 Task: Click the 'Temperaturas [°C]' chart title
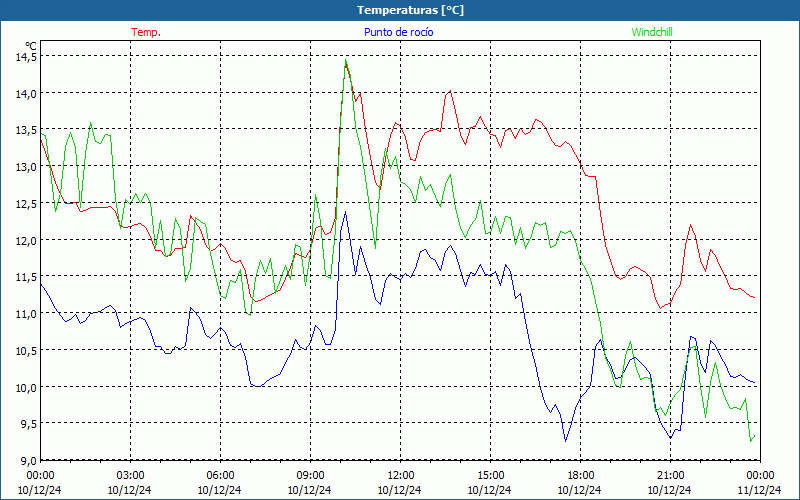tap(410, 10)
